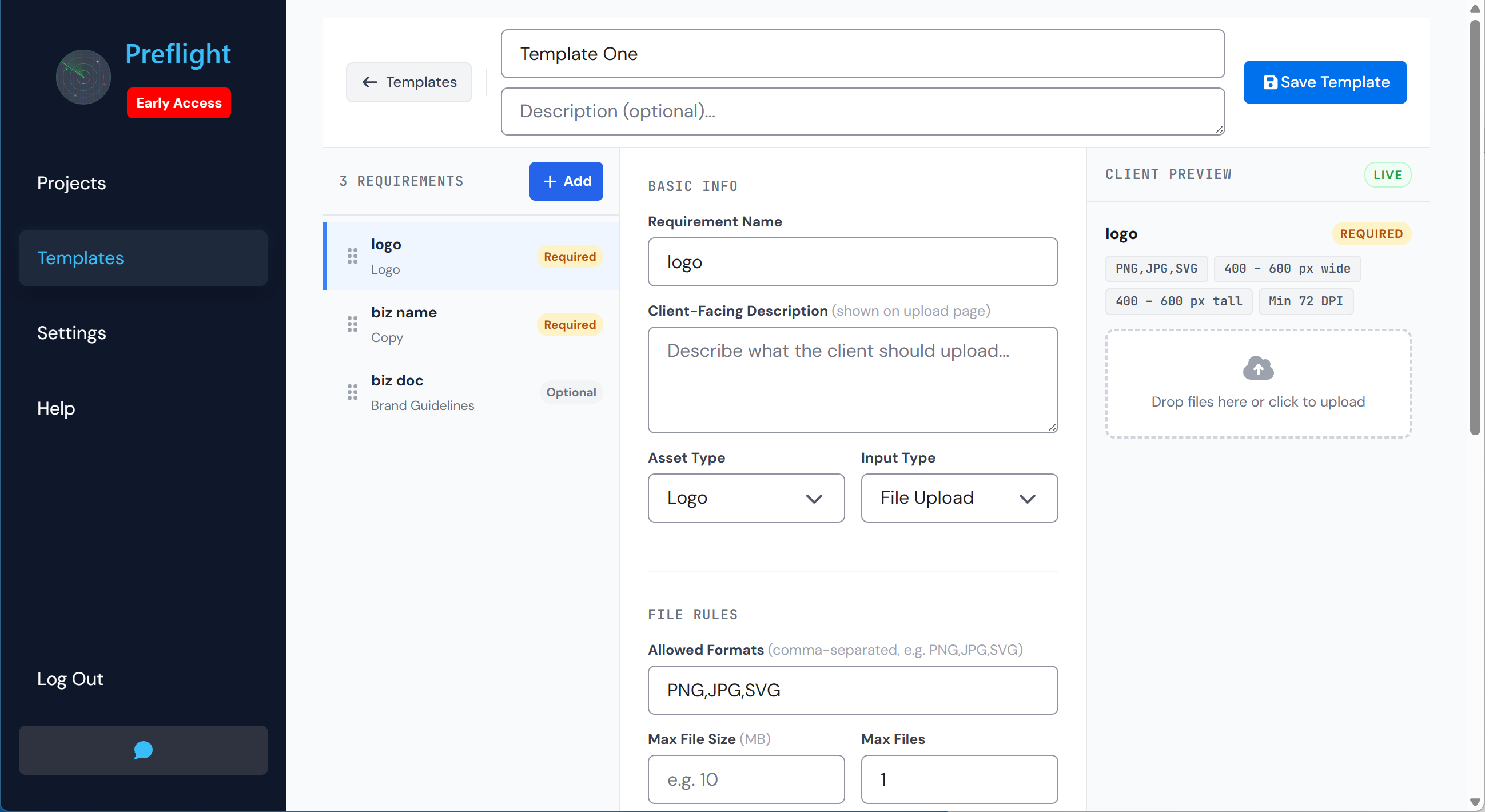Click the Requirement Name input field
The image size is (1485, 812).
[x=853, y=262]
